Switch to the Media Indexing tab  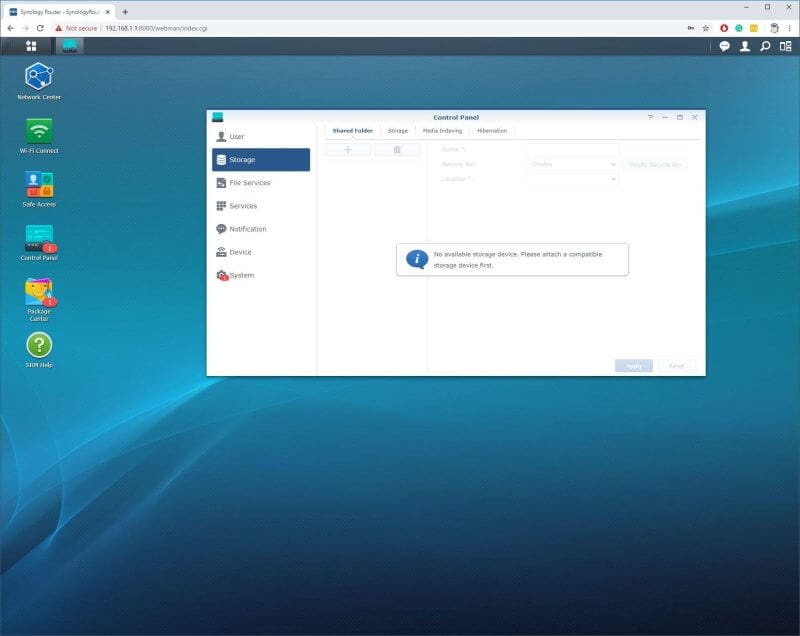(441, 130)
